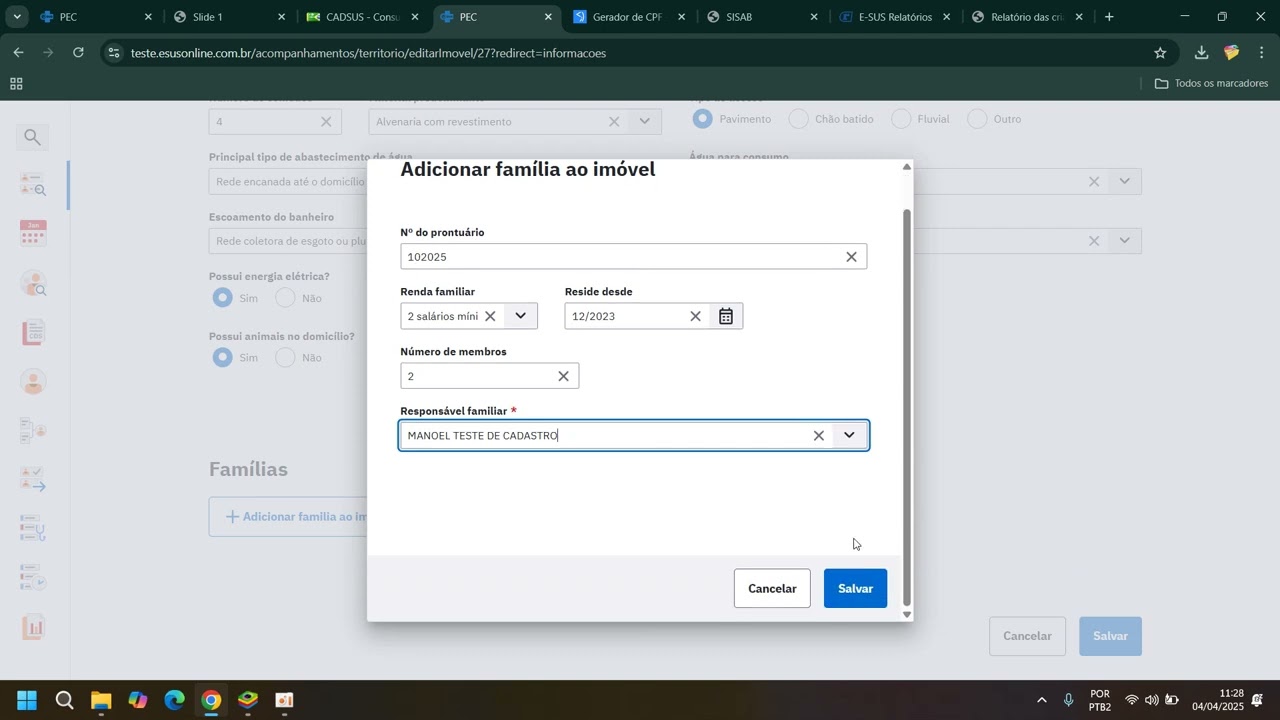This screenshot has height=720, width=1280.
Task: Clear the Água para consumo selection
Action: point(1094,182)
